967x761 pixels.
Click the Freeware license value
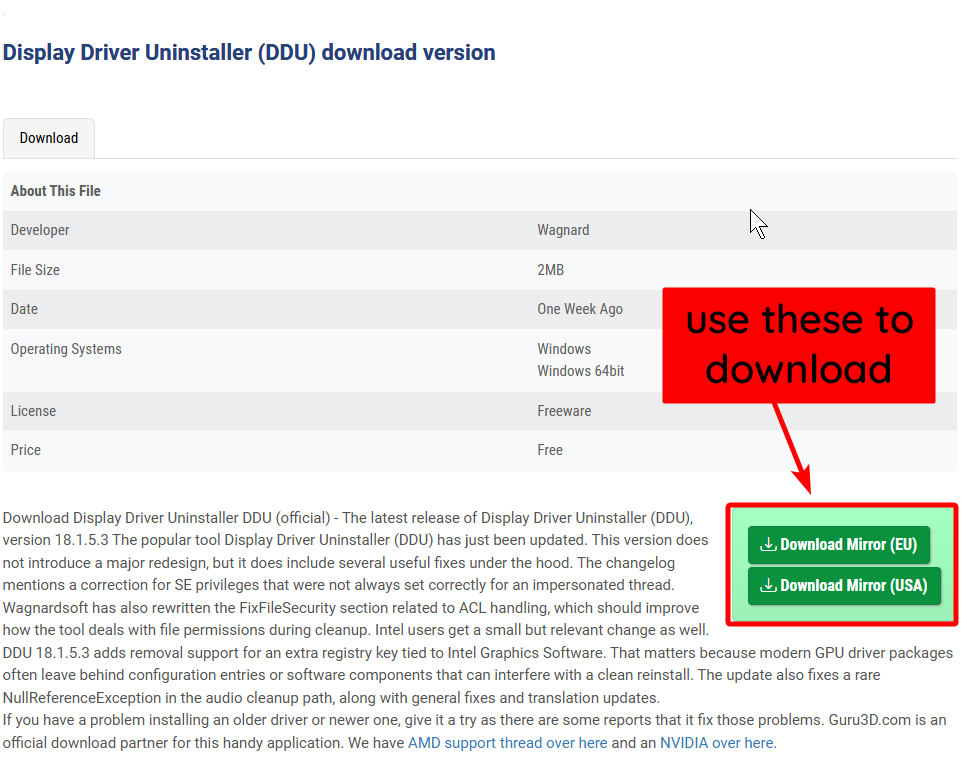pyautogui.click(x=564, y=411)
